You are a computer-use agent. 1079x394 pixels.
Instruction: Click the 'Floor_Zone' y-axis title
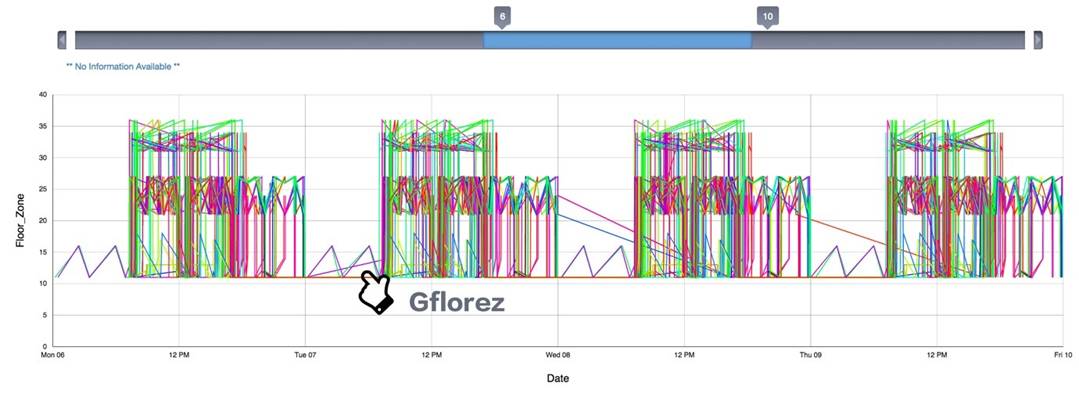click(x=20, y=220)
